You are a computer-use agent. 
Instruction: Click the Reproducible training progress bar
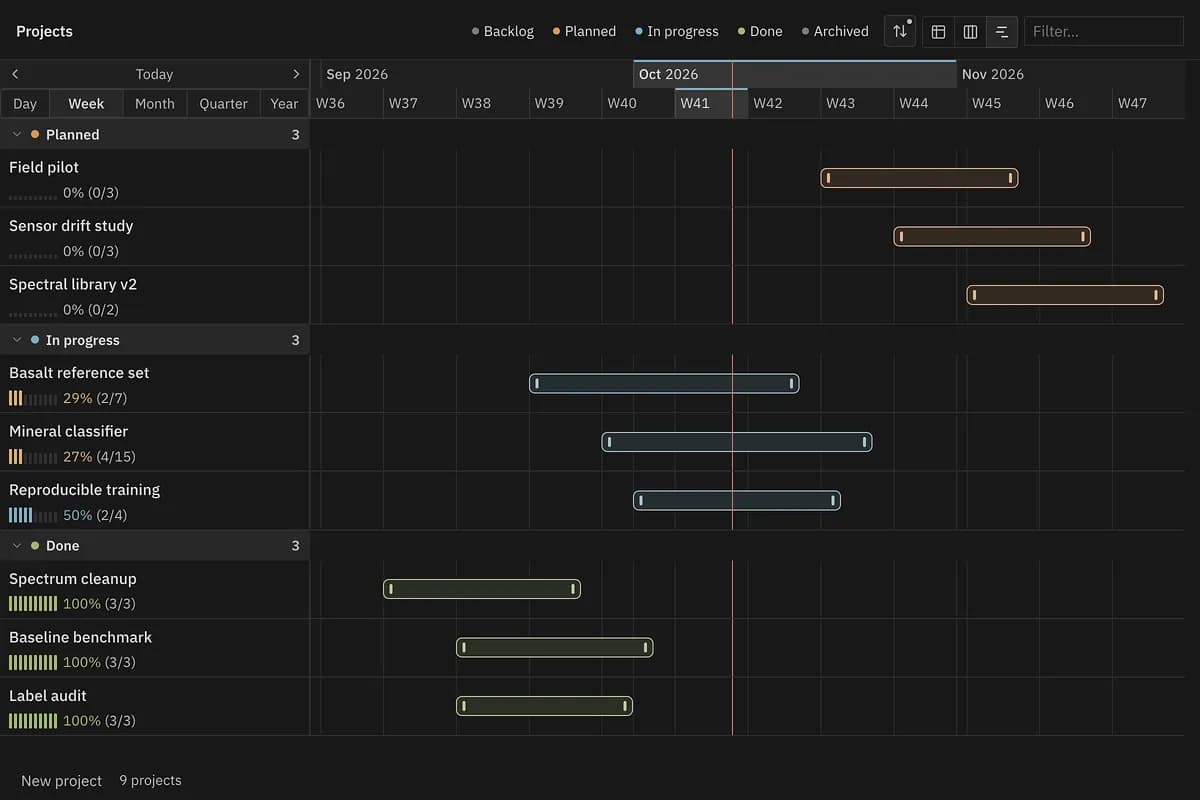(33, 515)
